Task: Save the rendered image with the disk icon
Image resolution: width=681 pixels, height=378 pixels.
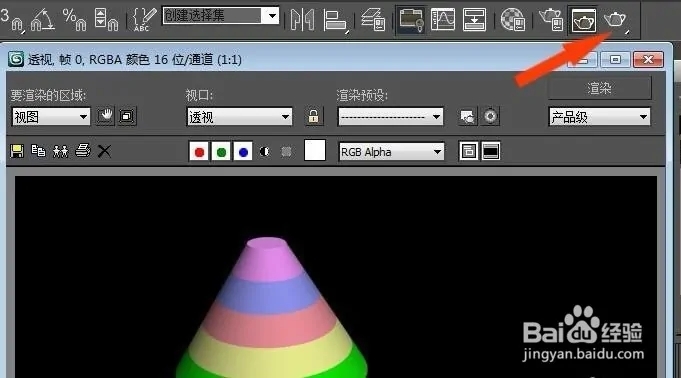Action: coord(17,151)
